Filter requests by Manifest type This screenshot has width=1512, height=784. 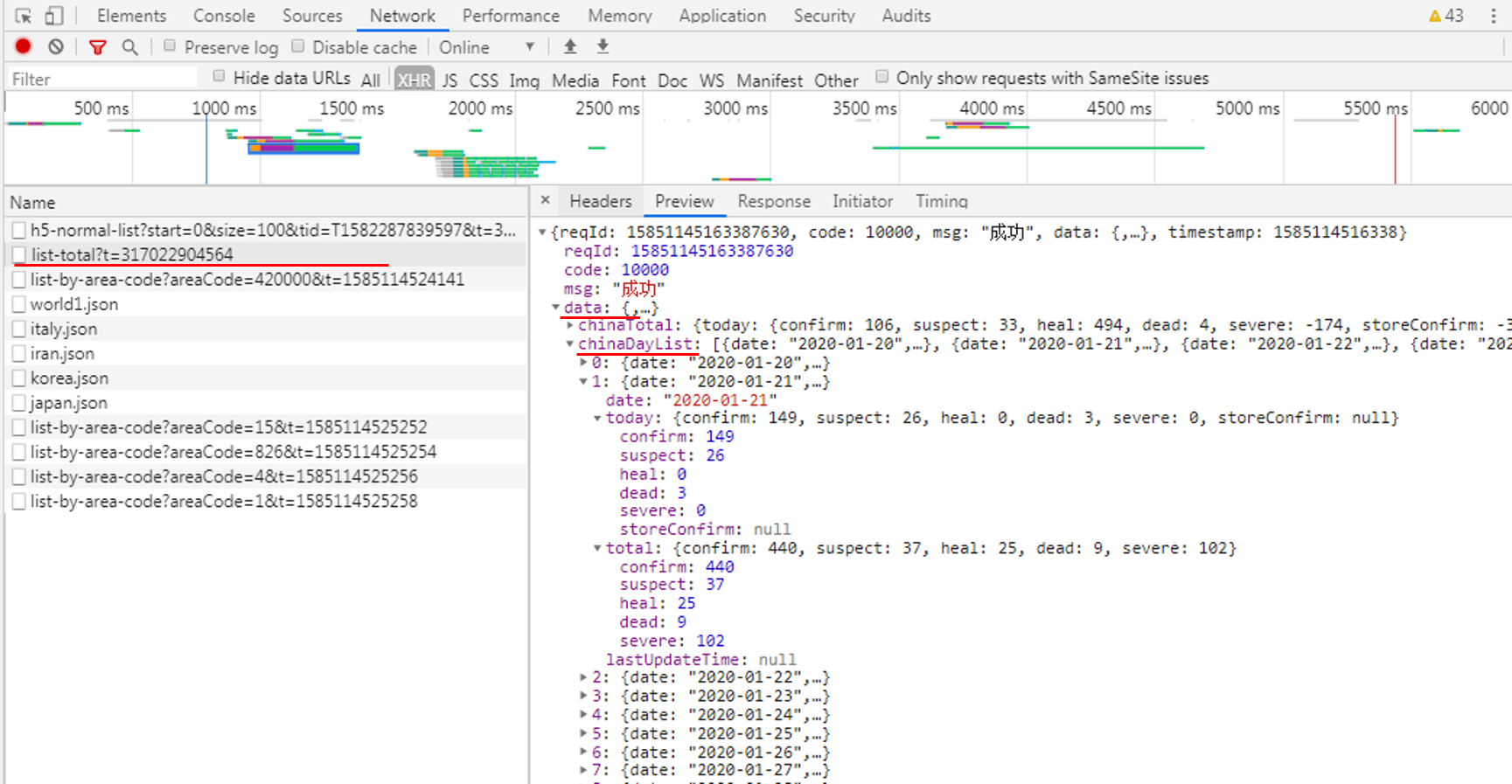(770, 80)
